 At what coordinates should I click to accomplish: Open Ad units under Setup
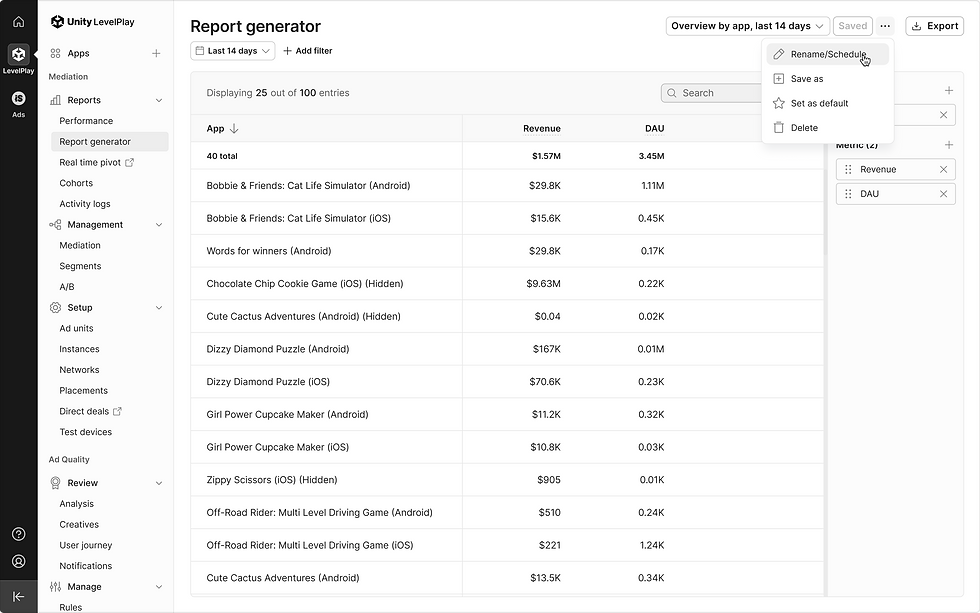pyautogui.click(x=76, y=329)
